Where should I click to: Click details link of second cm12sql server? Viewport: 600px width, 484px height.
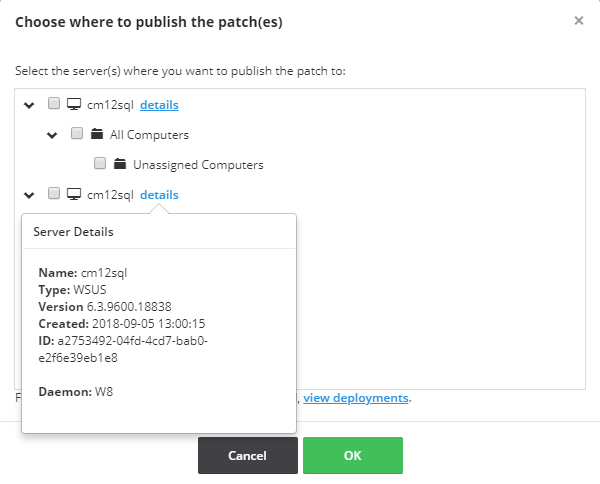(x=159, y=194)
